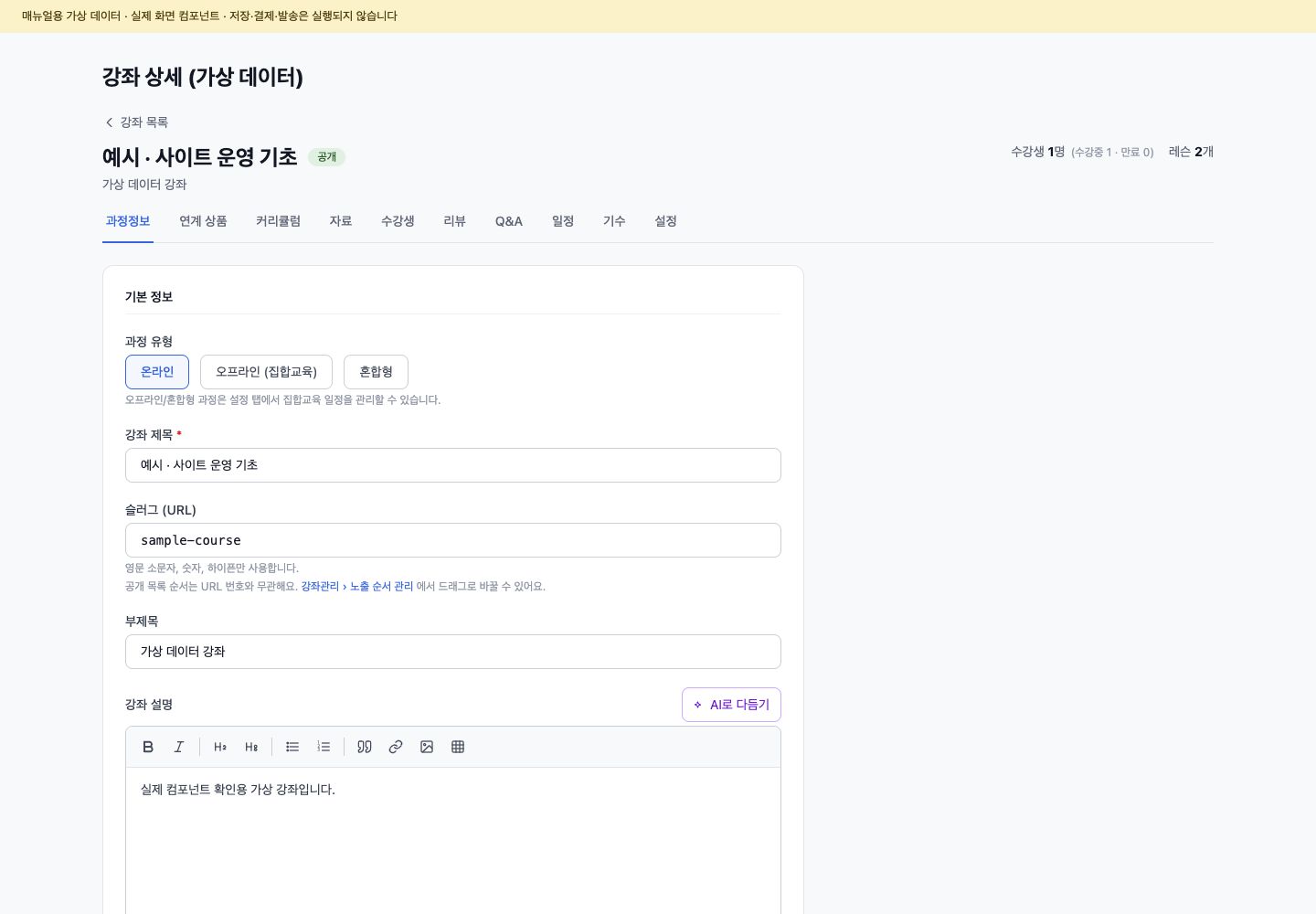
Task: Click the 레슨 2개 count text
Action: click(x=1191, y=152)
